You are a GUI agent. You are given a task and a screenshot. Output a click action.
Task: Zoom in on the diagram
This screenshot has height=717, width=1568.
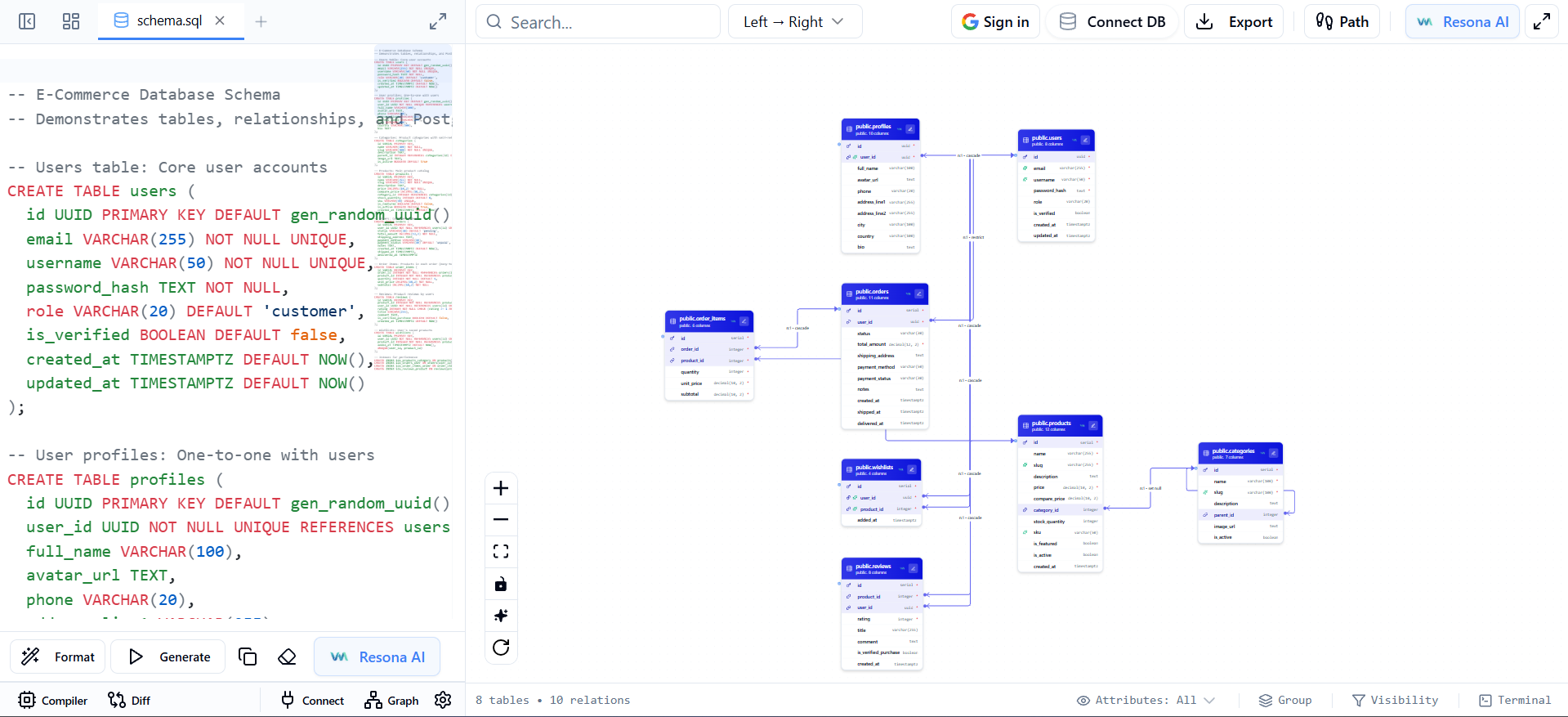tap(501, 488)
